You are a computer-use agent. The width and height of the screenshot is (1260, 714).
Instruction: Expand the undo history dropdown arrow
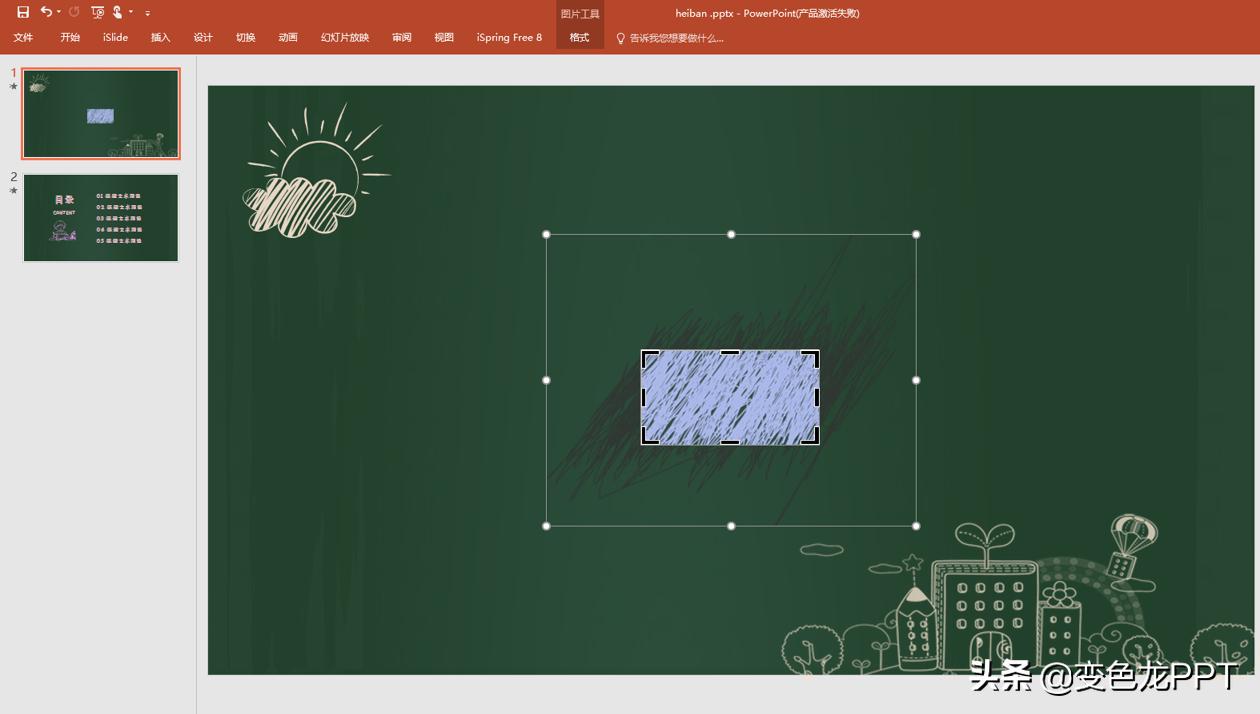59,13
